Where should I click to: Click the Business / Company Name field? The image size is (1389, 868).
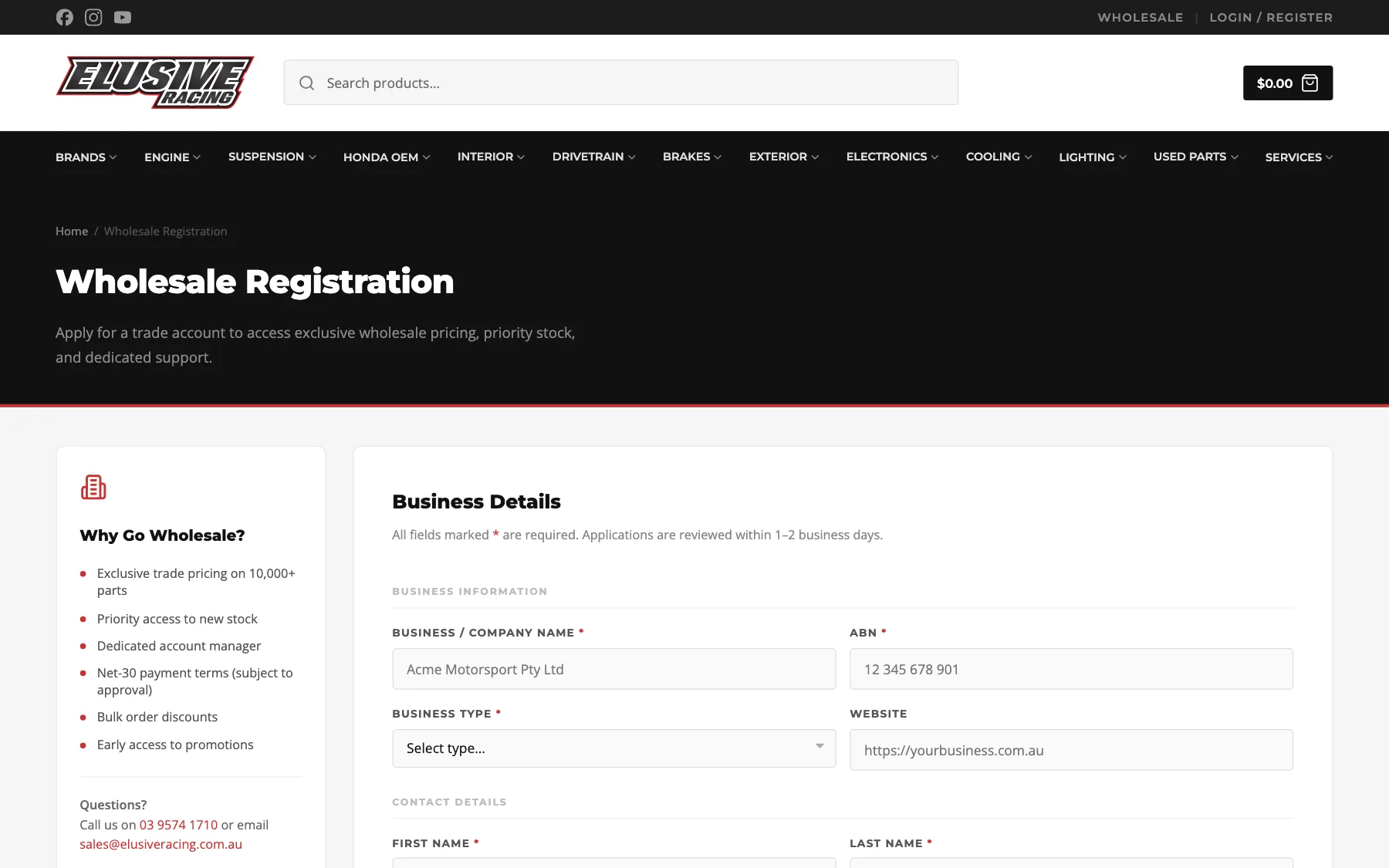point(614,669)
